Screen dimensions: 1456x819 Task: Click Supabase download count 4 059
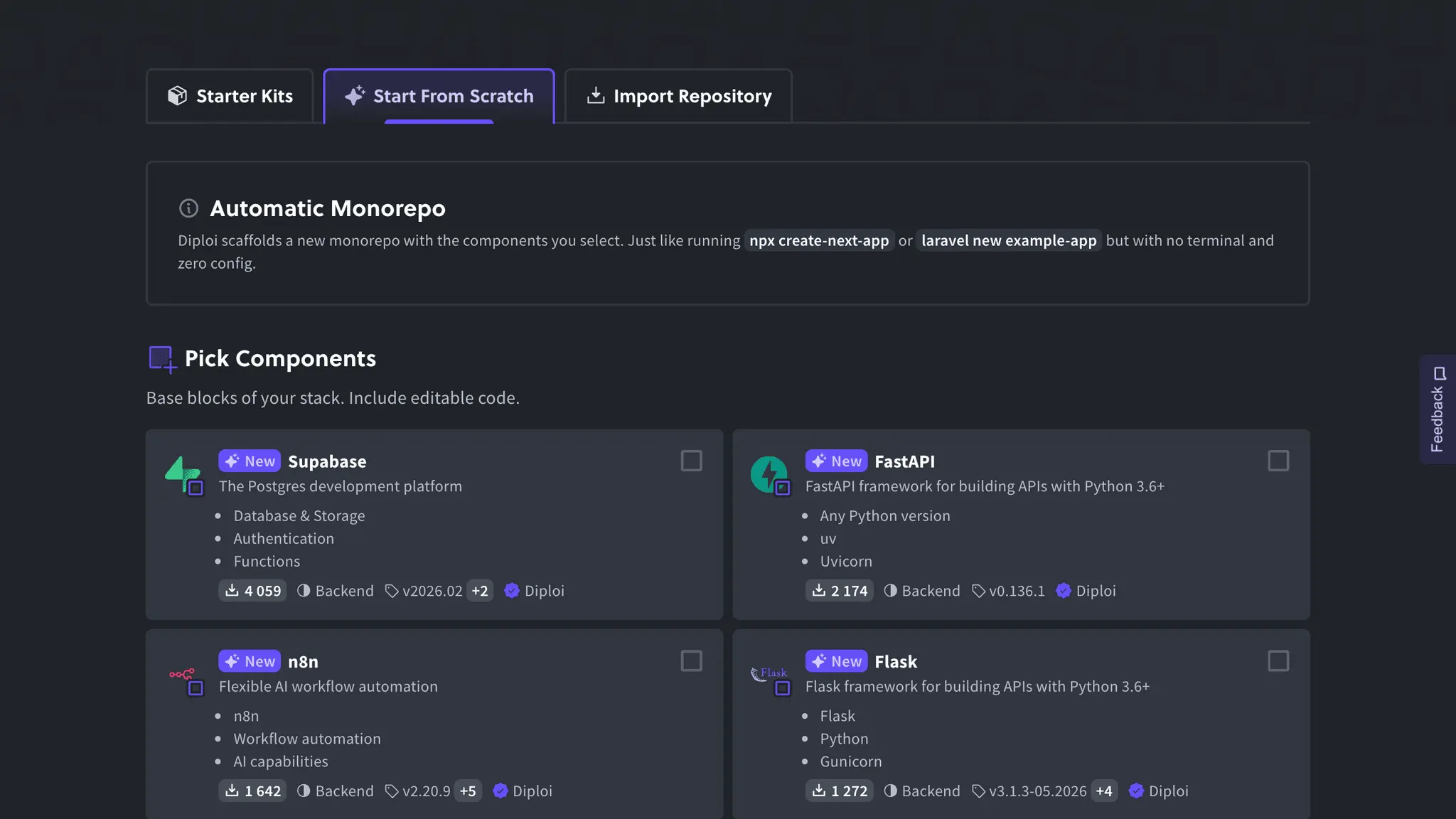tap(252, 591)
